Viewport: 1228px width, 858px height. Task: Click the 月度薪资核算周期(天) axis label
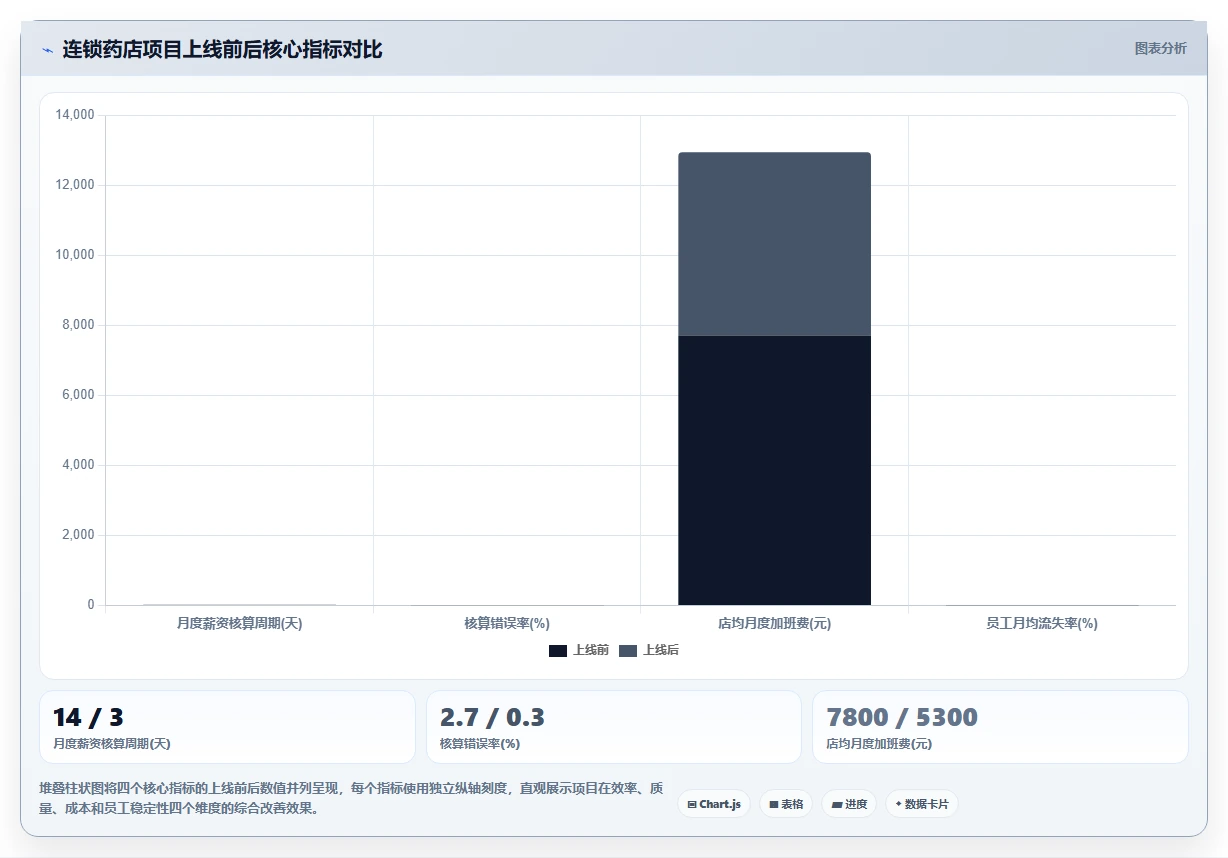pyautogui.click(x=239, y=623)
